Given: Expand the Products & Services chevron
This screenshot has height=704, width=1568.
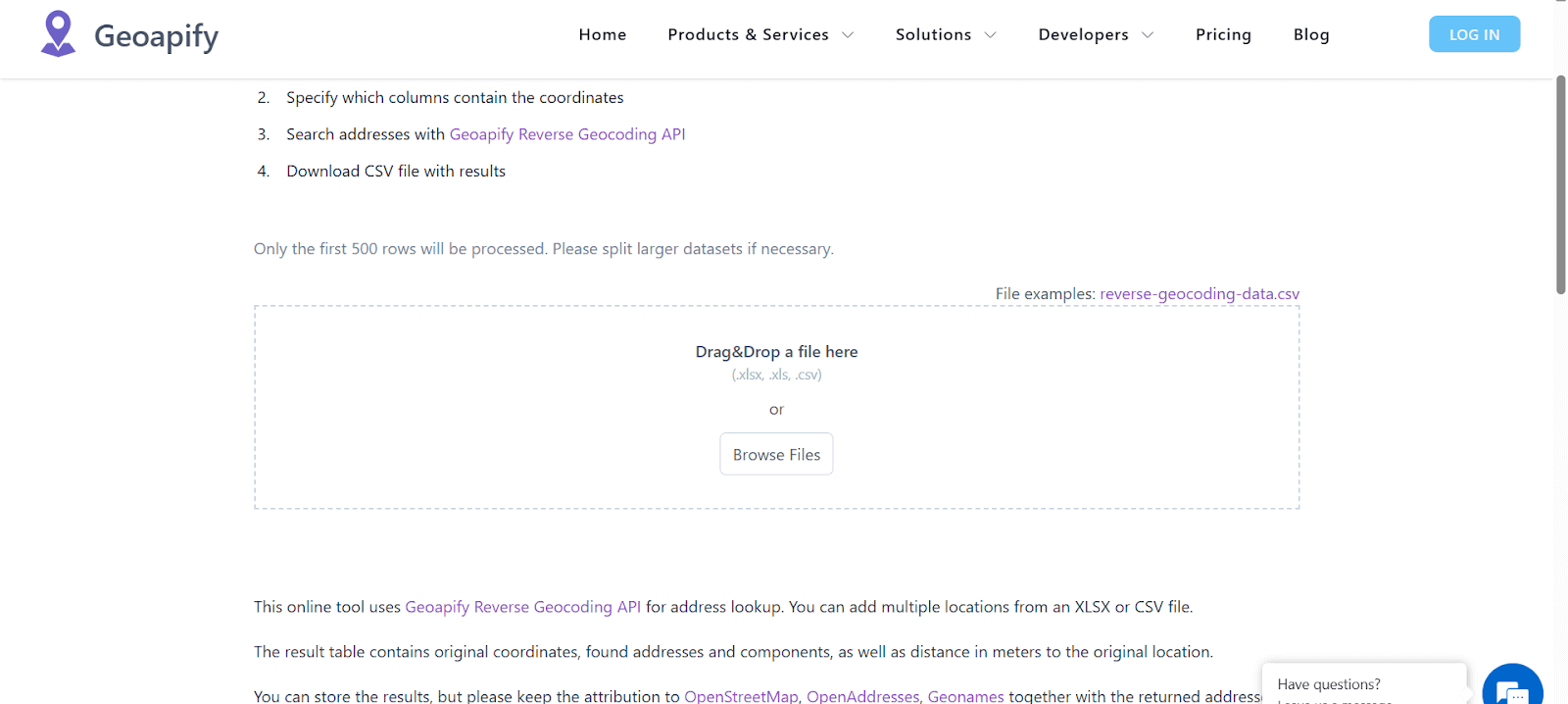Looking at the screenshot, I should coord(848,35).
